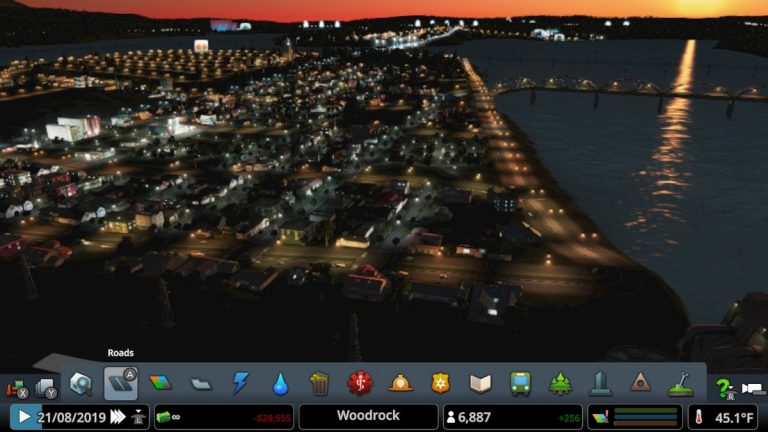Viewport: 768px width, 432px height.
Task: Open the bulldozer tool
Action: pos(17,389)
